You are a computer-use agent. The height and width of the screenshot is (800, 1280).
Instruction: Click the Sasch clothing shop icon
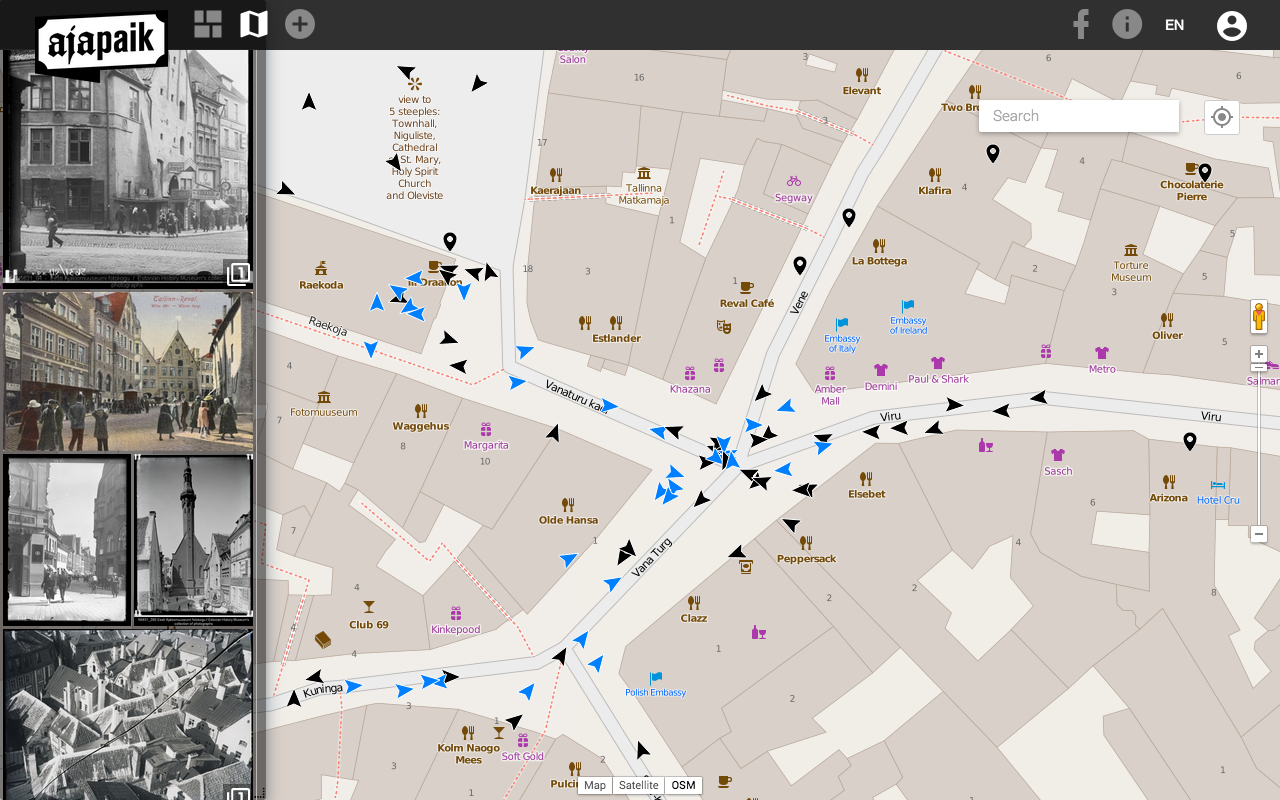[1058, 455]
